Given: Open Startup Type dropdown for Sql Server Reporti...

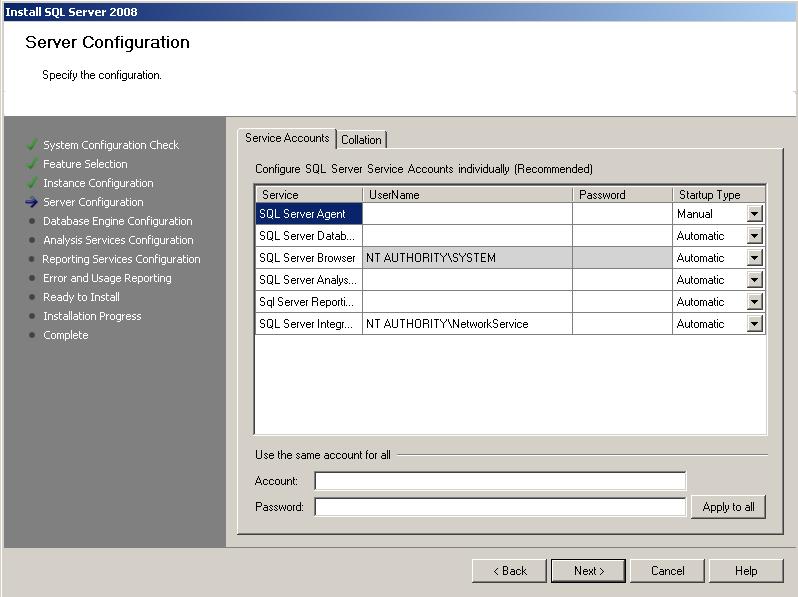Looking at the screenshot, I should [754, 302].
